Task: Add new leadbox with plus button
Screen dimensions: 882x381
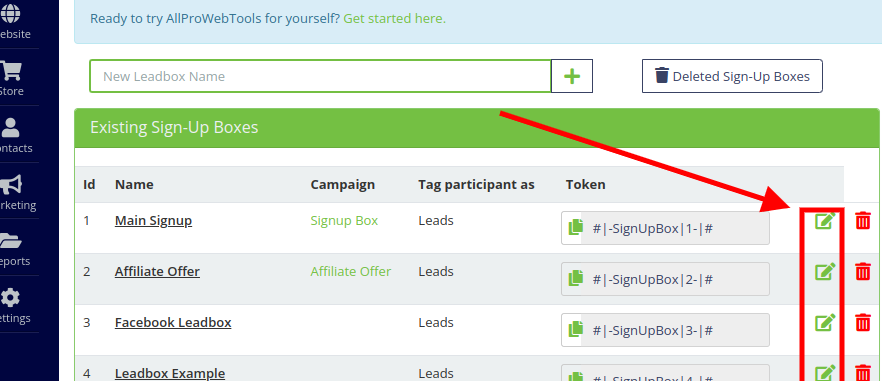Action: [x=572, y=76]
